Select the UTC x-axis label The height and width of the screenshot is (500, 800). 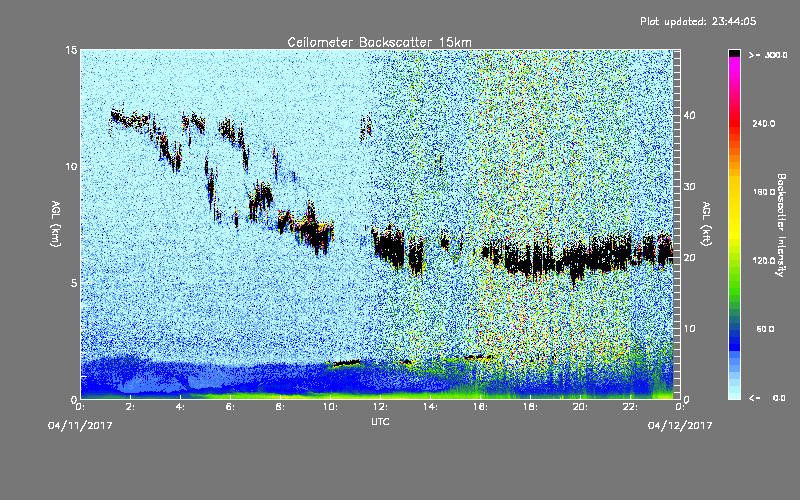pos(380,421)
